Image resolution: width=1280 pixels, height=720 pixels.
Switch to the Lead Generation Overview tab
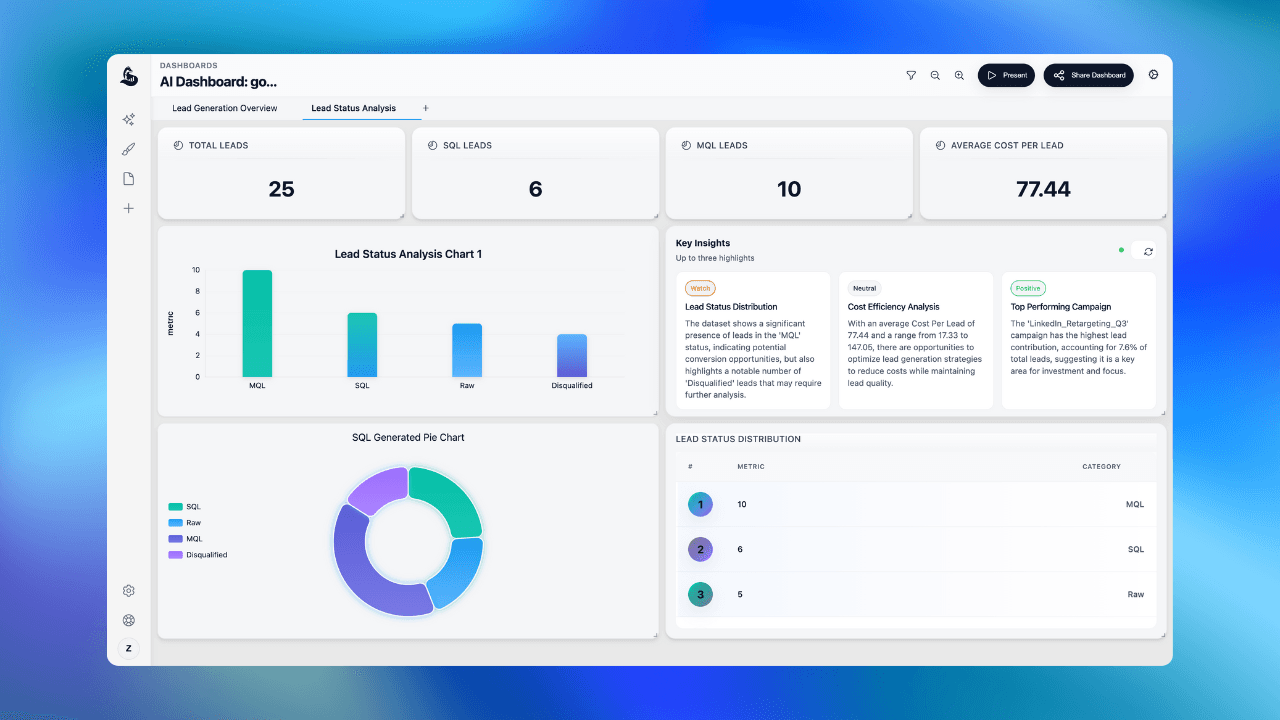click(x=225, y=108)
